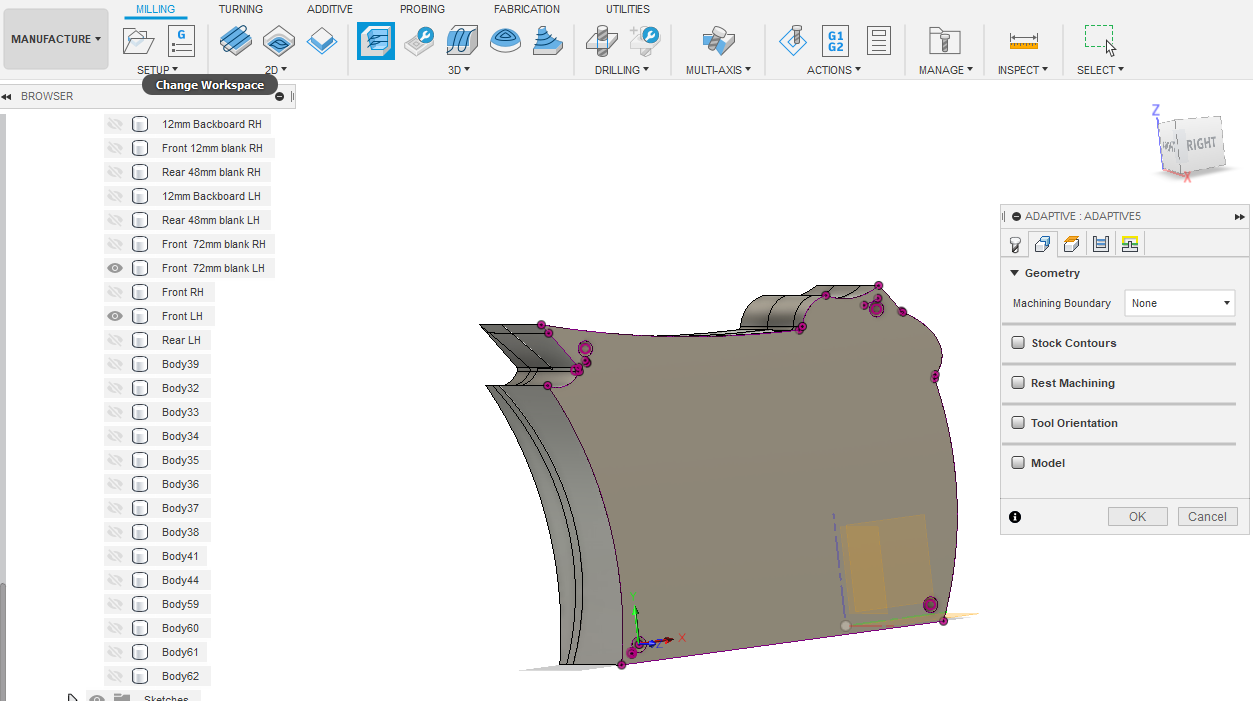
Task: Select Body39 in the browser
Action: pos(180,364)
